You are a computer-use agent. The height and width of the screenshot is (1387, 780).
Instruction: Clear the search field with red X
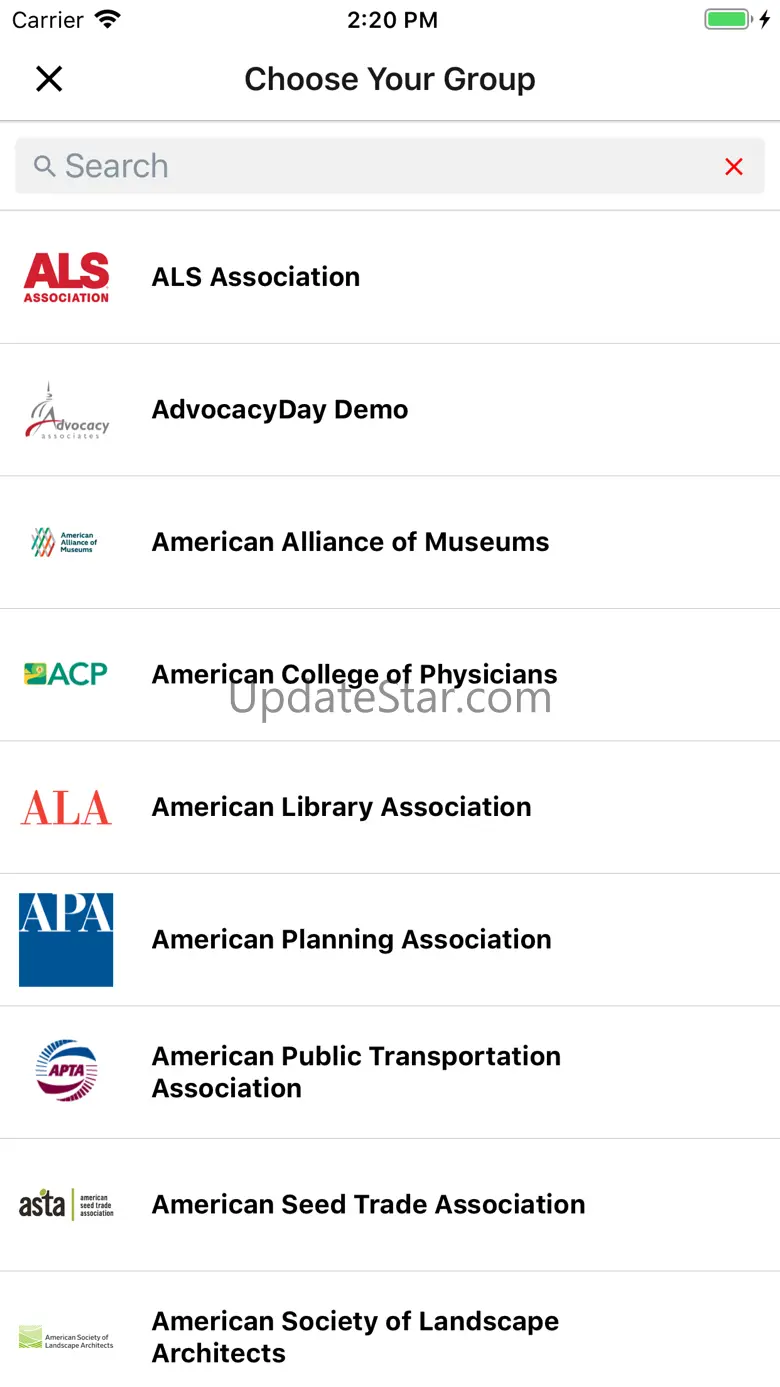coord(734,167)
